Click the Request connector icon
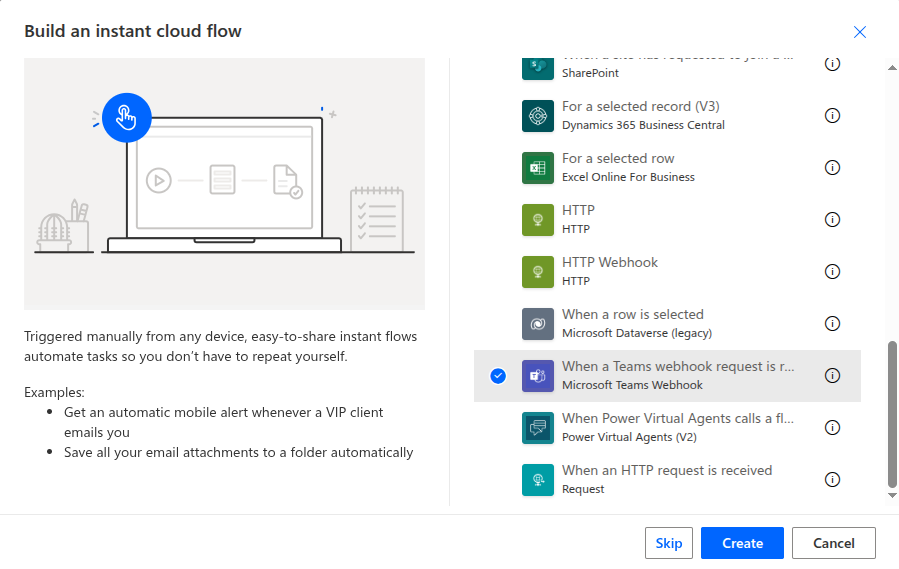899x569 pixels. tap(538, 480)
